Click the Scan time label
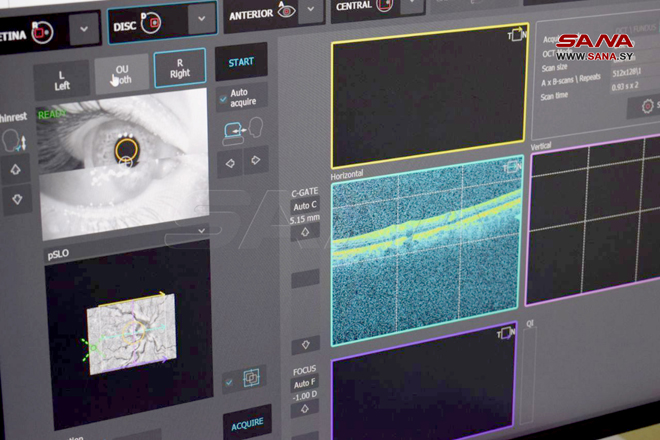660x440 pixels. click(554, 96)
